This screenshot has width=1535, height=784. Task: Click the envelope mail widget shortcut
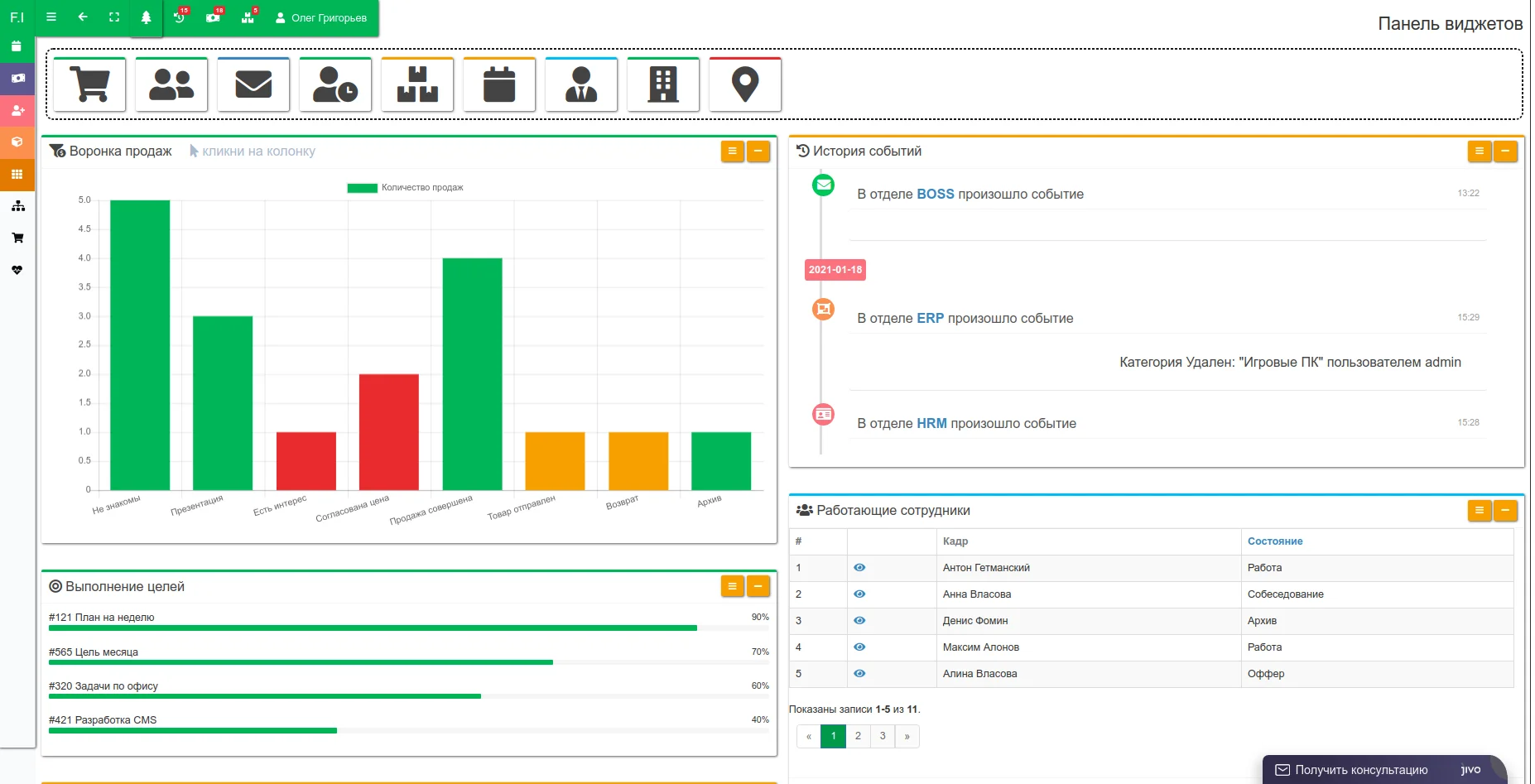(253, 84)
